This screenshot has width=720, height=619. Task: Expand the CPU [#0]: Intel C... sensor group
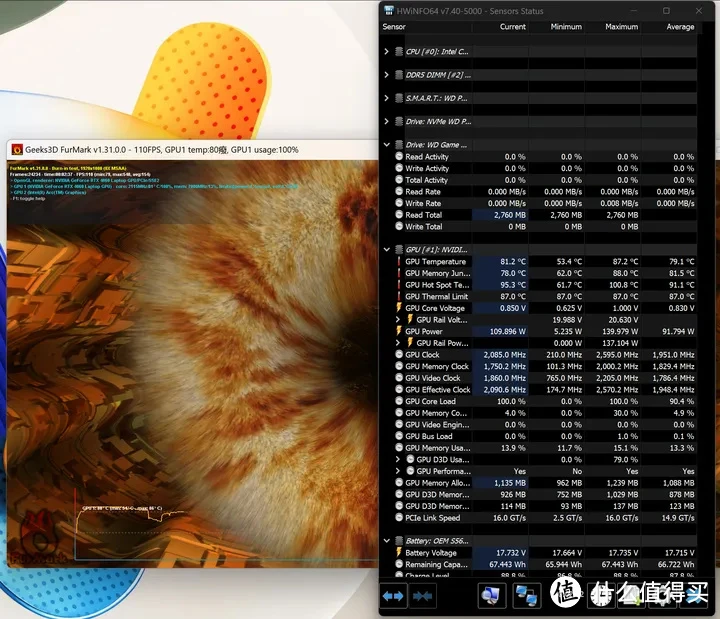click(x=387, y=51)
